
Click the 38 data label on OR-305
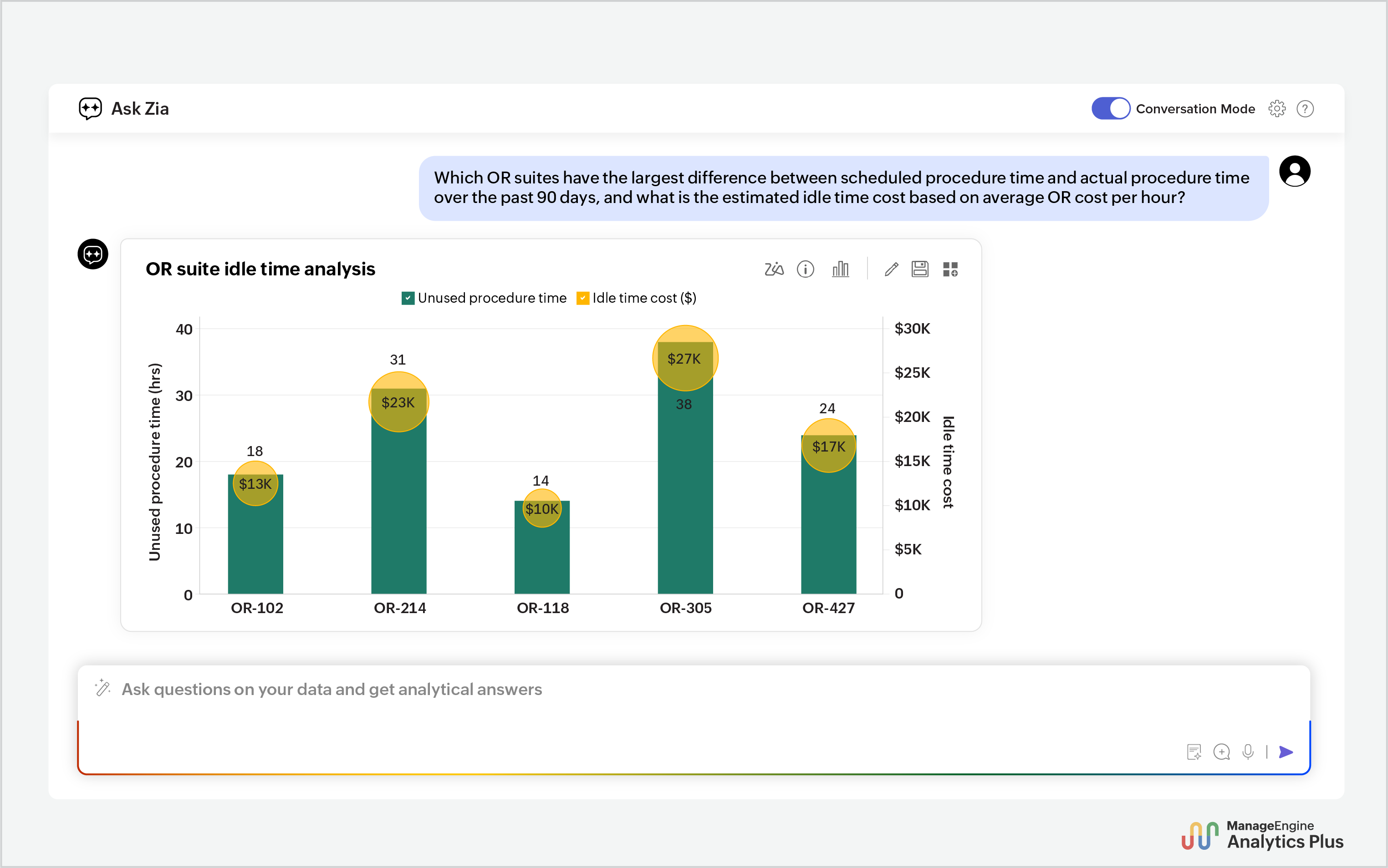(x=684, y=404)
